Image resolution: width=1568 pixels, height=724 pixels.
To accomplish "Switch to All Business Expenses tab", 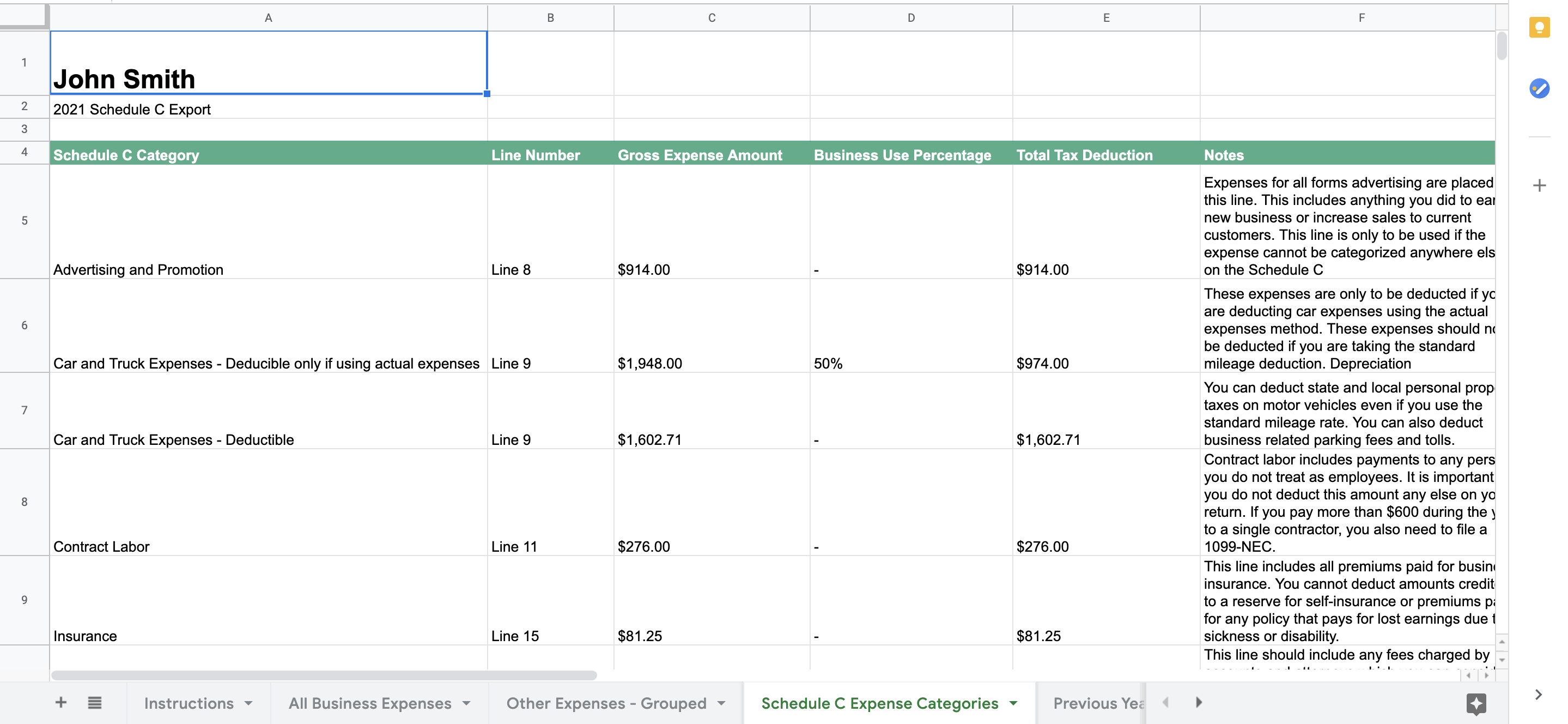I will (369, 703).
